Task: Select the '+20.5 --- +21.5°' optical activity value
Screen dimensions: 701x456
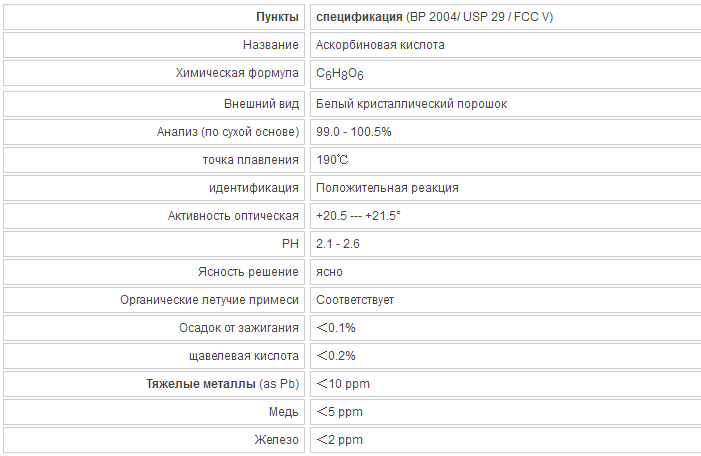Action: tap(358, 216)
